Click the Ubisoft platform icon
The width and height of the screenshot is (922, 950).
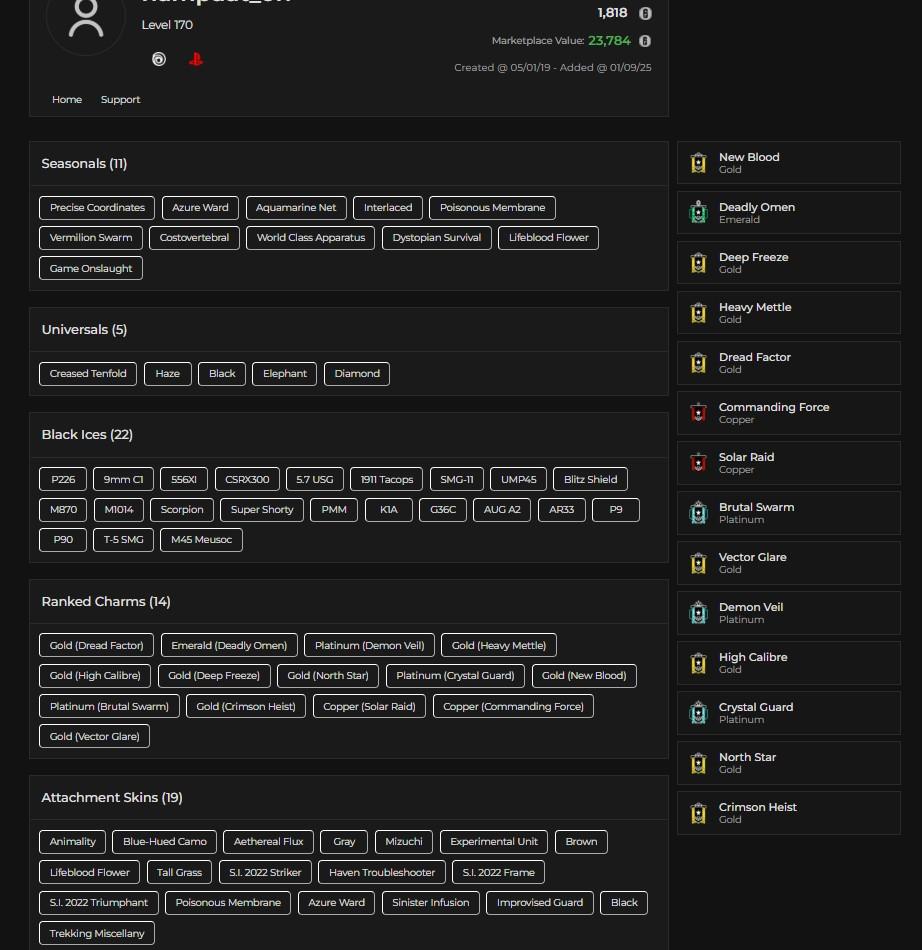158,60
